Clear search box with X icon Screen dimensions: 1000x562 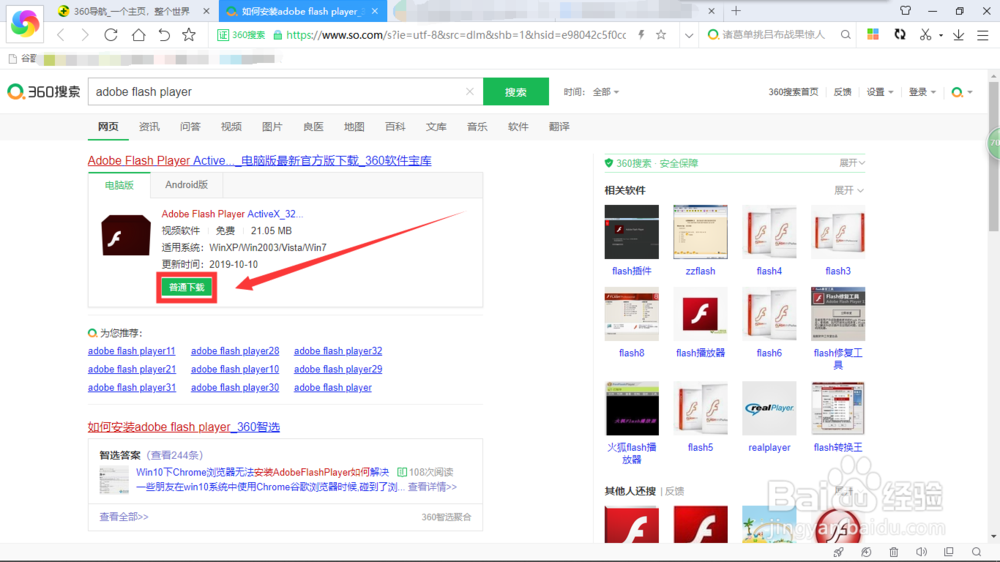[x=470, y=92]
